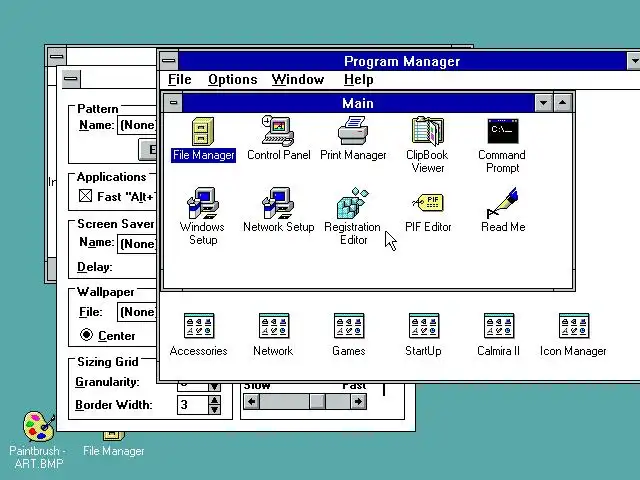This screenshot has height=480, width=640.
Task: Select the Calmira II program group icon
Action: coord(498,335)
